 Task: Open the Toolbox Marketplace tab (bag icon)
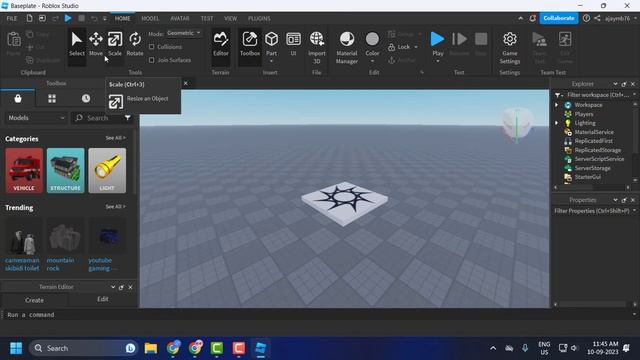[x=18, y=98]
